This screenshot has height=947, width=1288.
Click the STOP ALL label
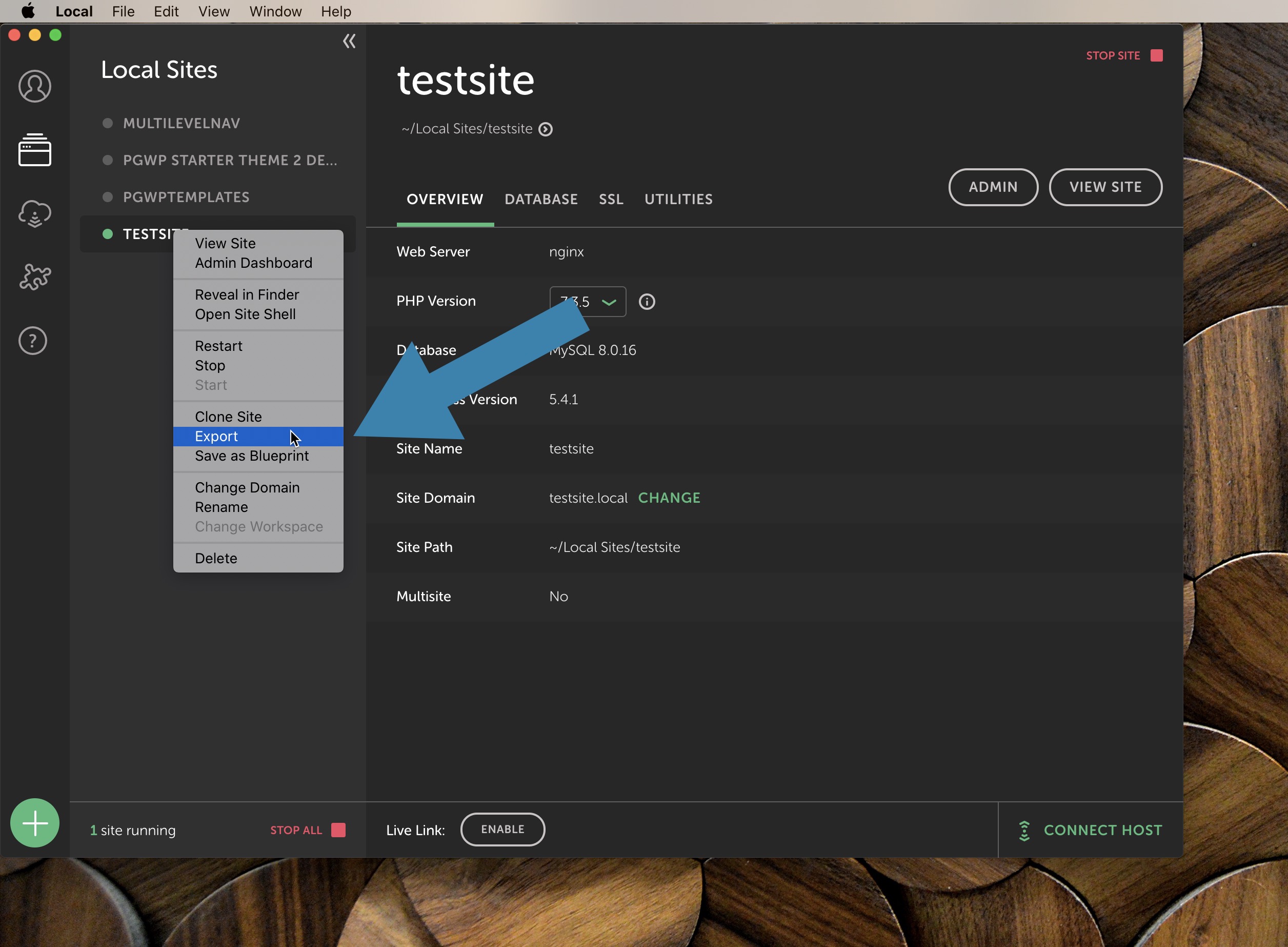point(296,830)
